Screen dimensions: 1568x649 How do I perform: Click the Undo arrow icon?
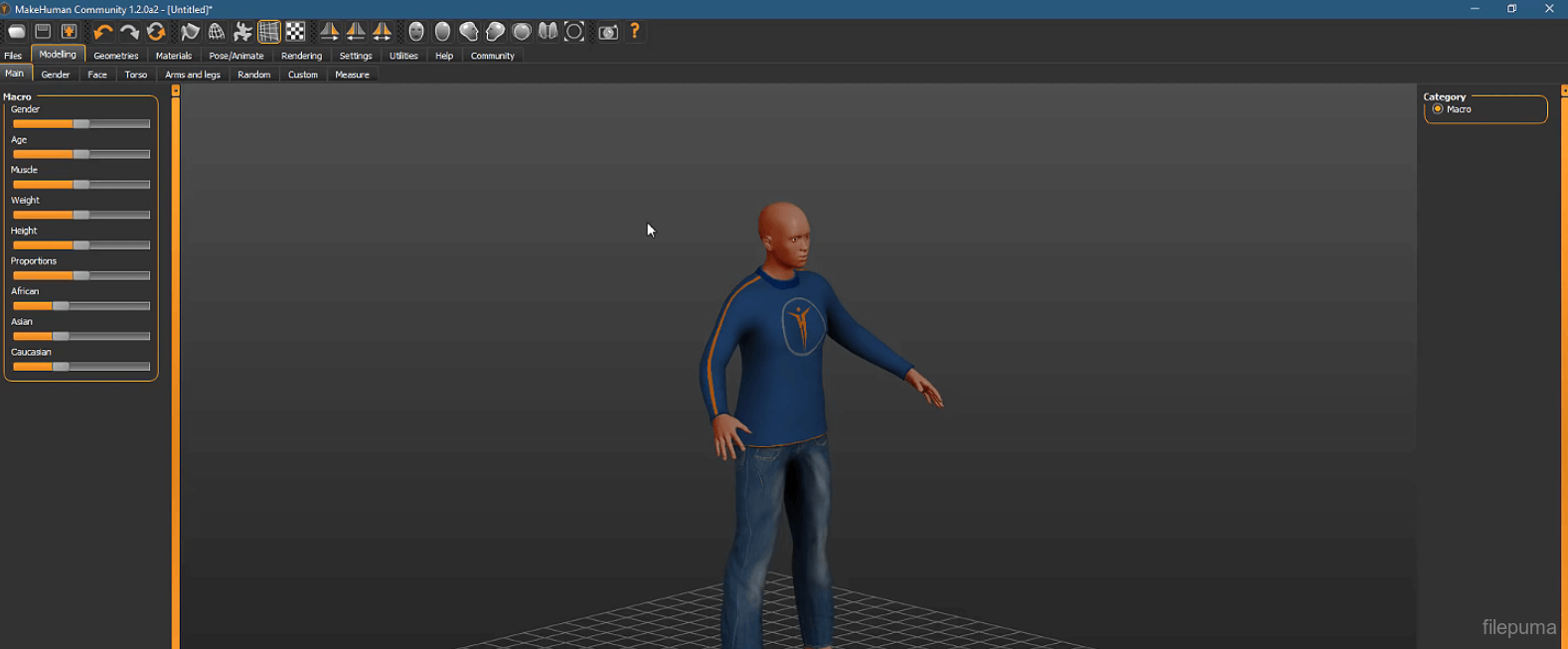(103, 32)
